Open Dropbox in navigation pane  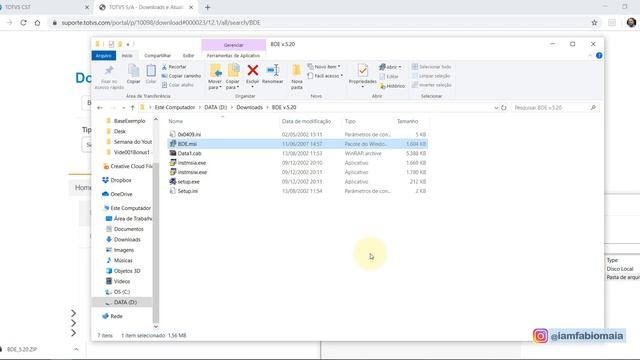point(121,180)
